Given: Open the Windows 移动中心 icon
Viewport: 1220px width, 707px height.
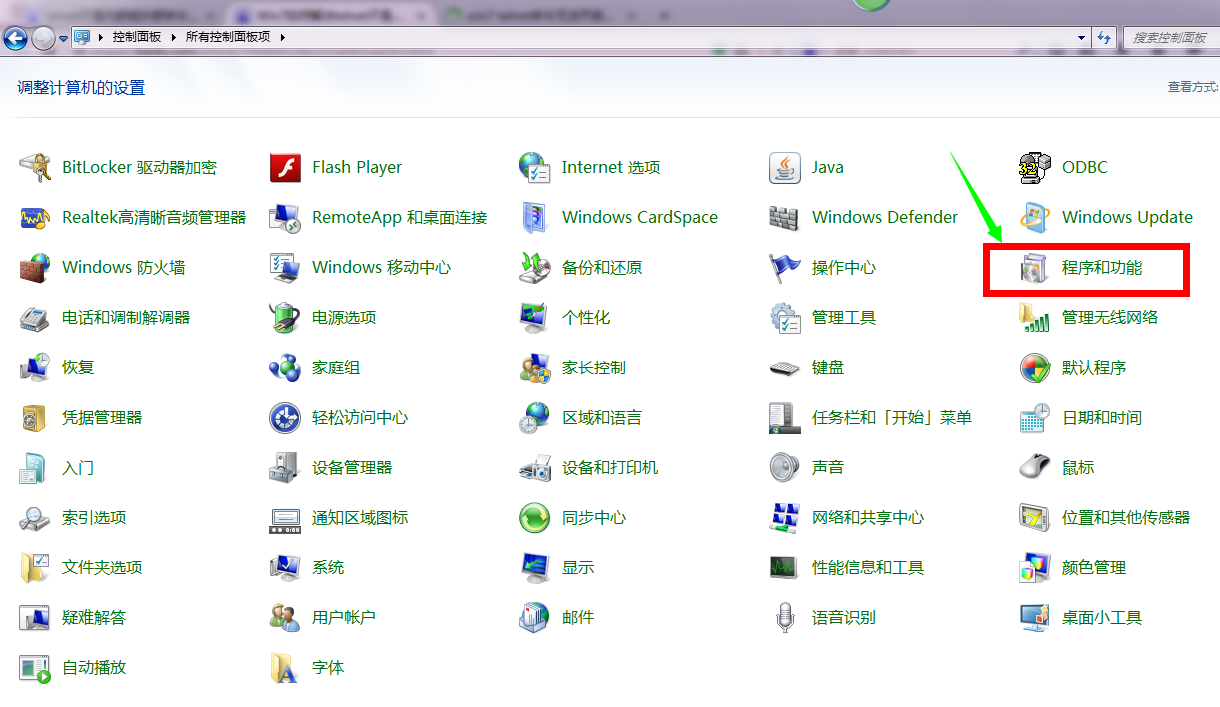Looking at the screenshot, I should [285, 267].
